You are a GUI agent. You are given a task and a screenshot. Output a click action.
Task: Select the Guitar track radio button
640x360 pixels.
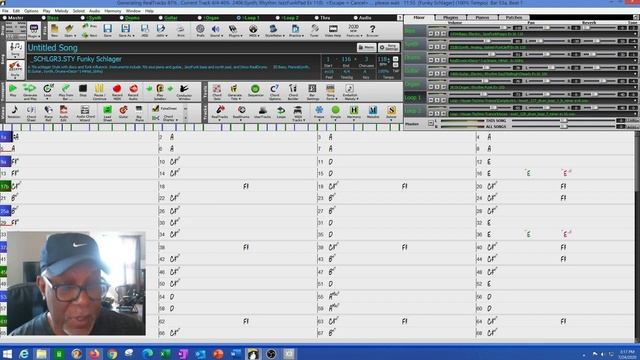(161, 18)
